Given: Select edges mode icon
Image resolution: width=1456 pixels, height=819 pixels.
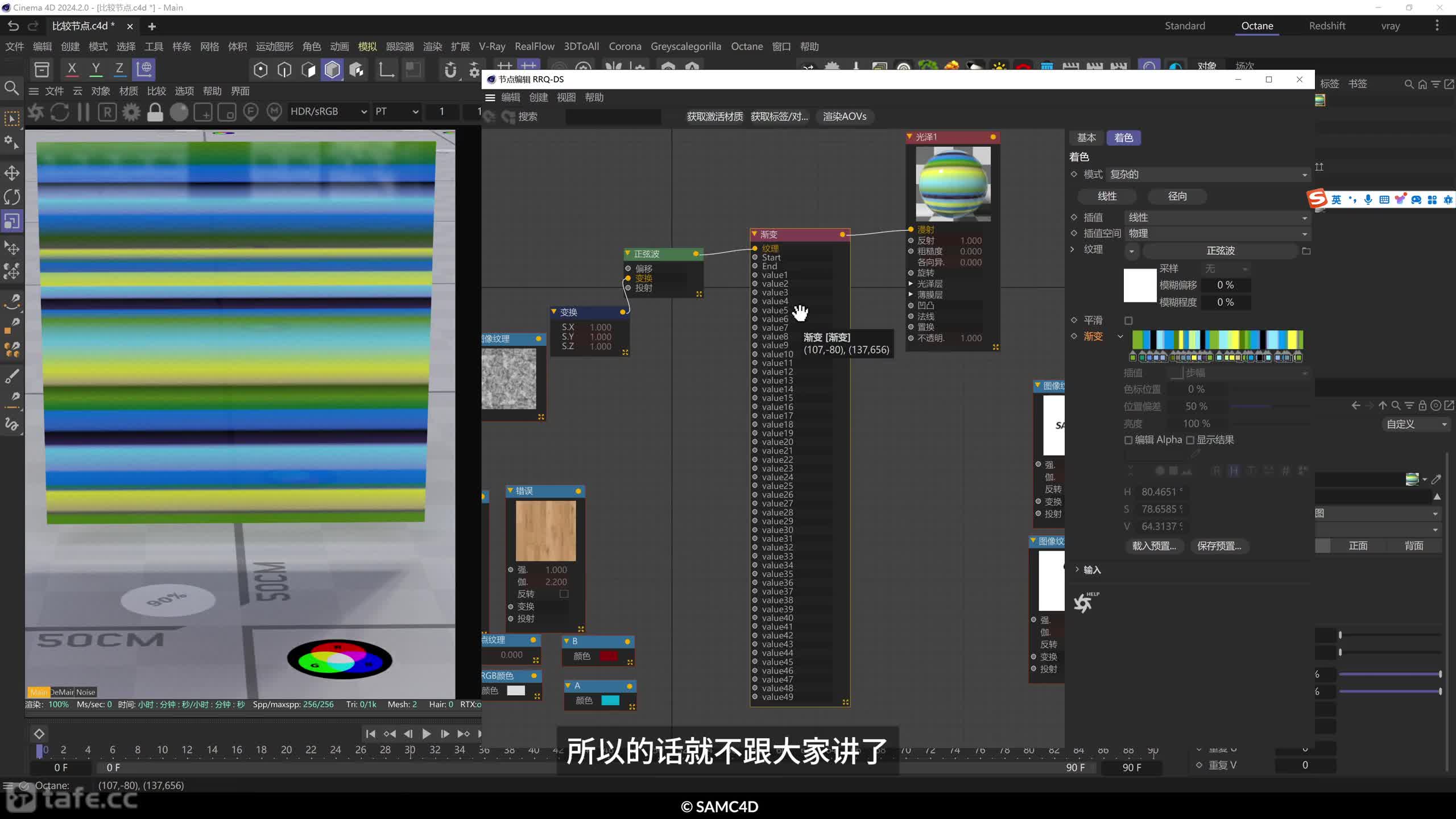Looking at the screenshot, I should 284,69.
